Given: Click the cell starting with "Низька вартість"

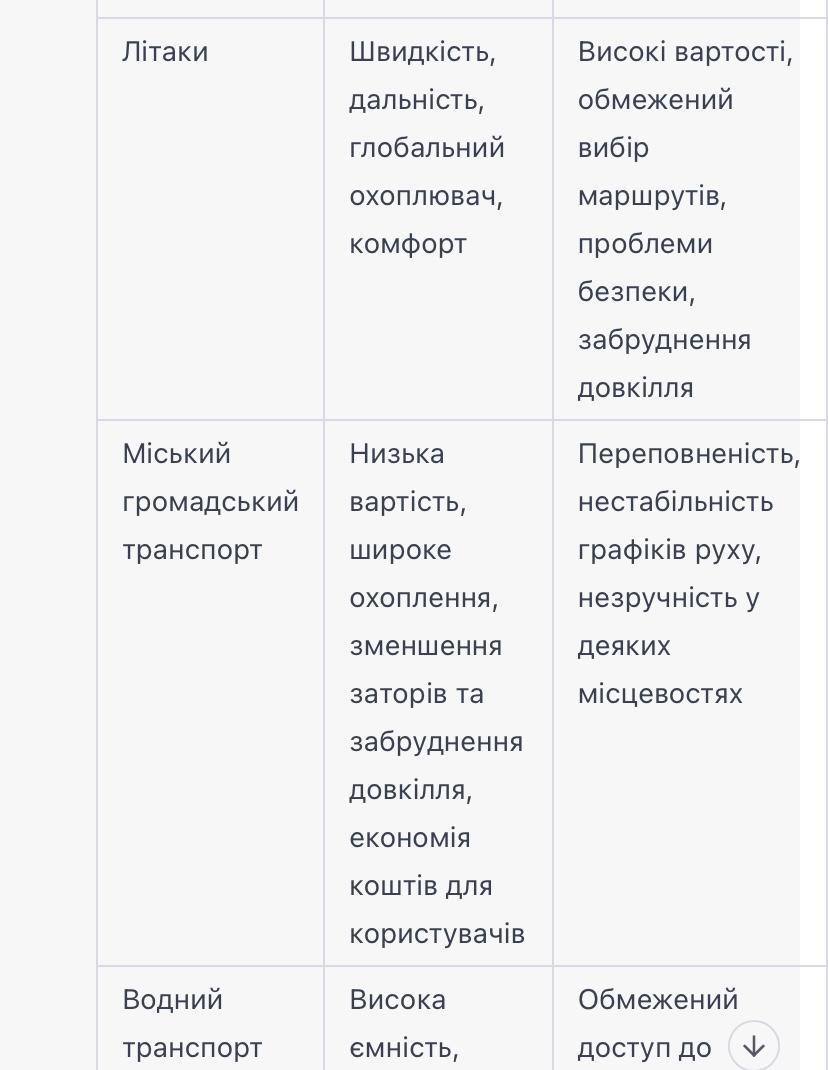Looking at the screenshot, I should (x=436, y=693).
